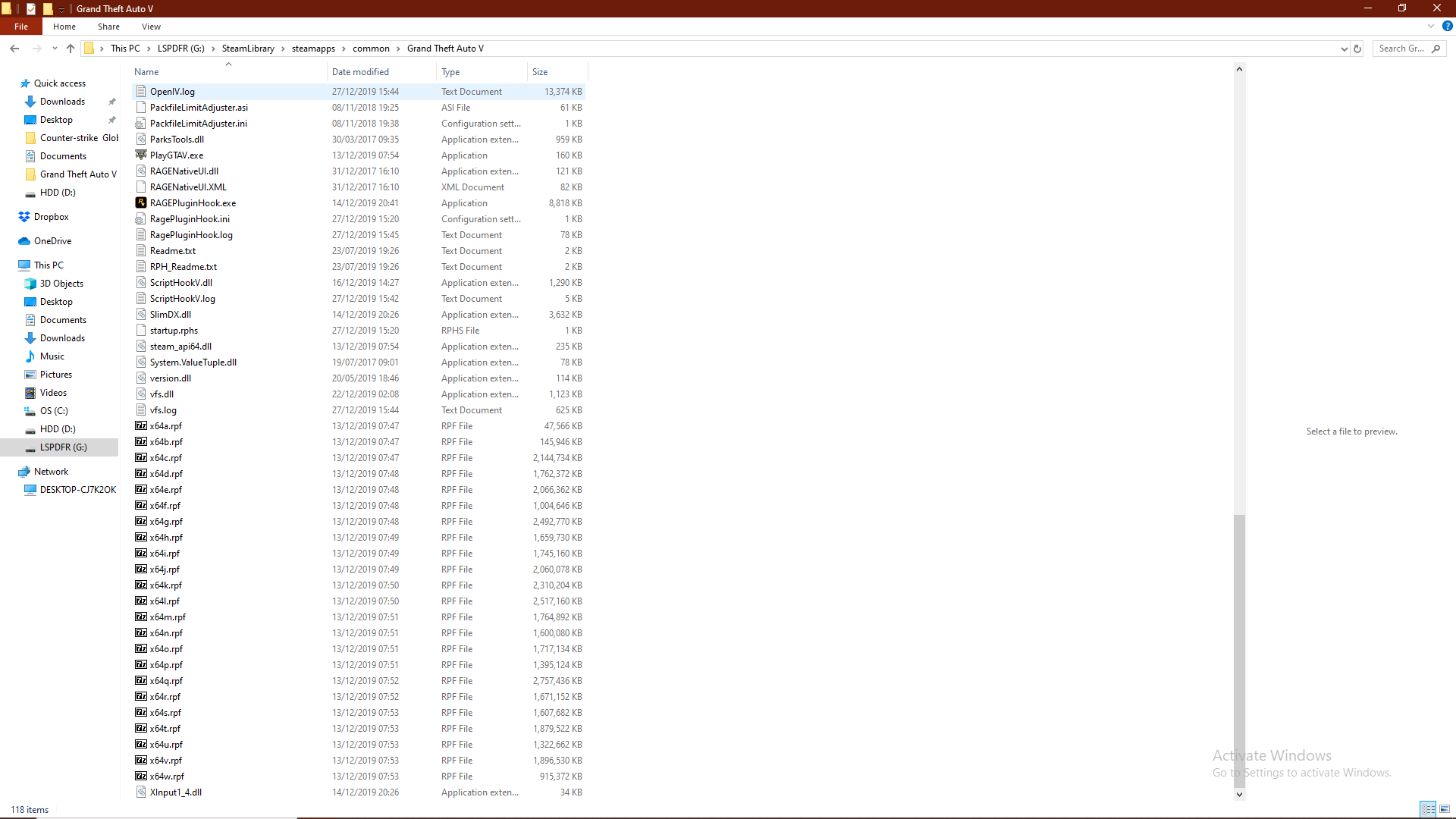
Task: Click the Help question mark icon
Action: point(1447,26)
